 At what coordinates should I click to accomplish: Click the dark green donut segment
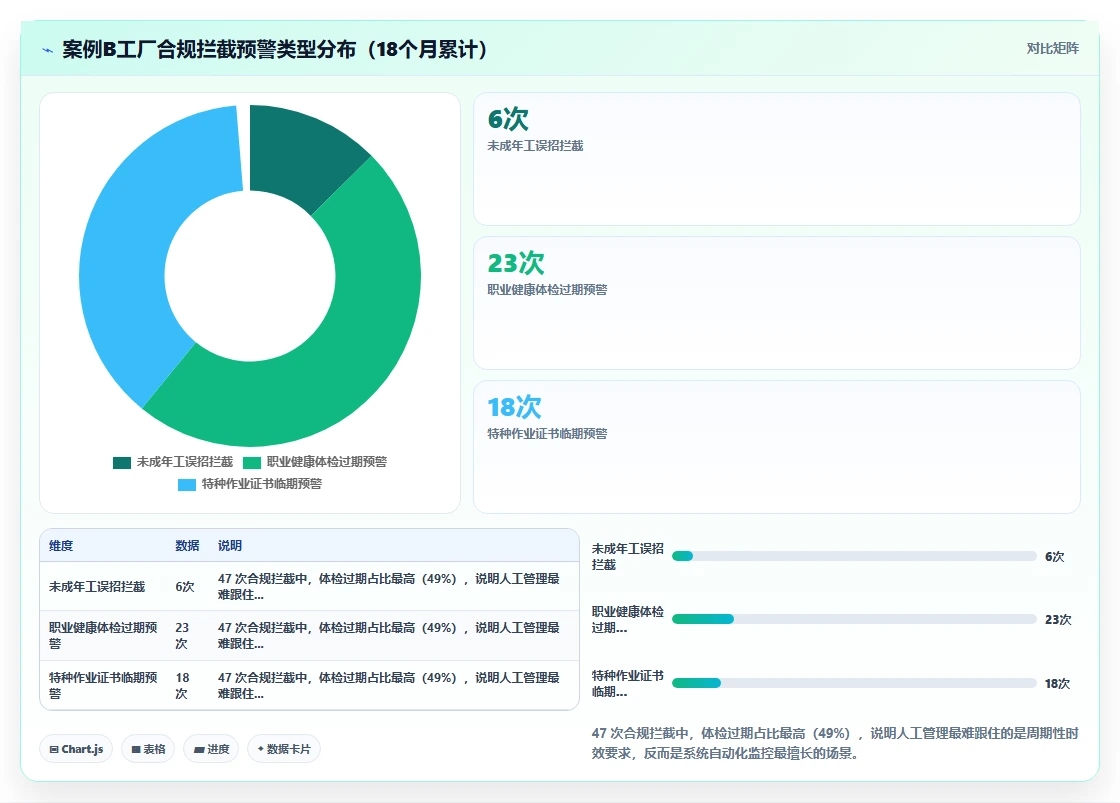coord(303,155)
